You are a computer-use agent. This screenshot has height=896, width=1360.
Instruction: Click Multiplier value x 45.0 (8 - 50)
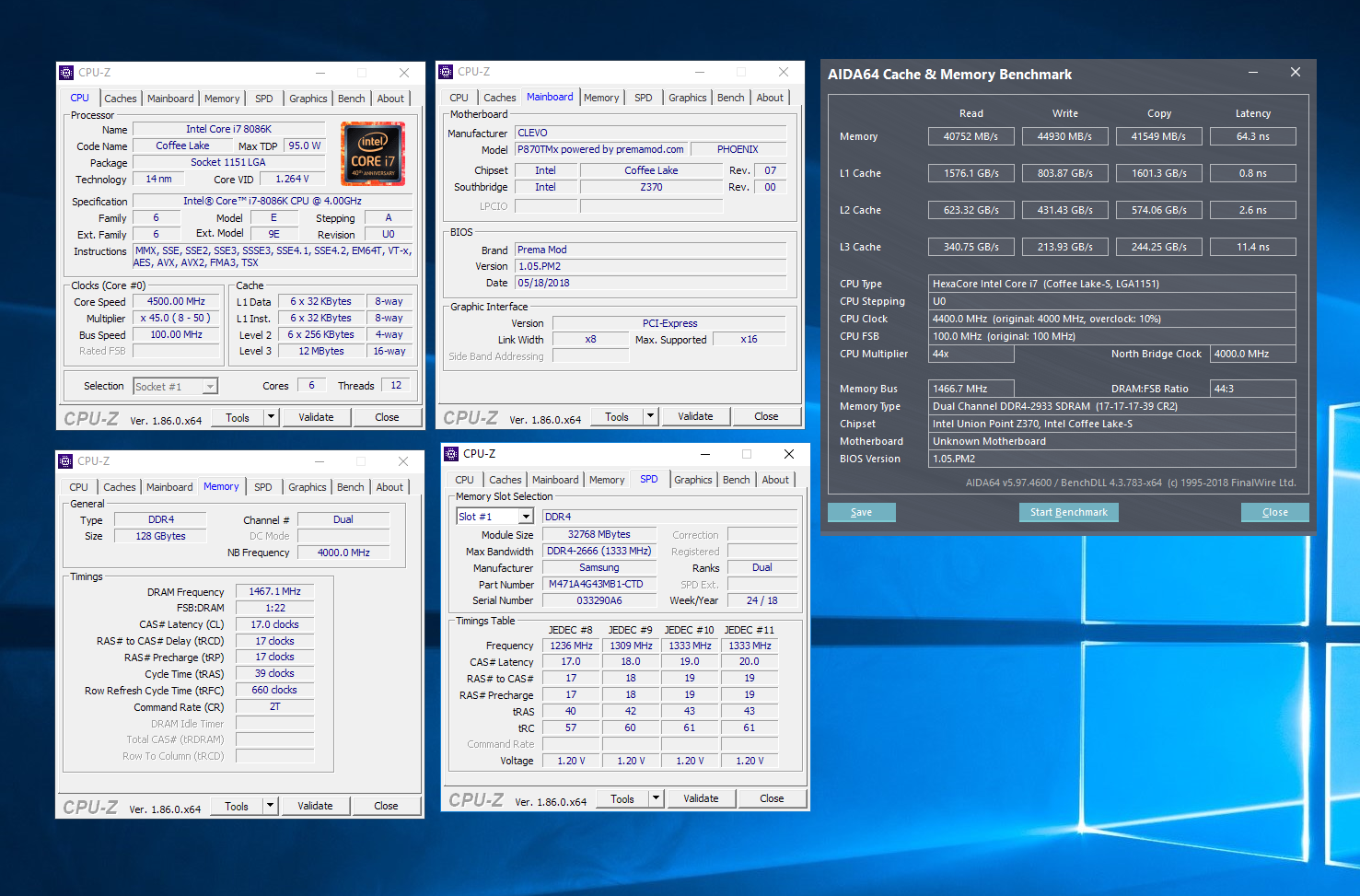(x=177, y=318)
